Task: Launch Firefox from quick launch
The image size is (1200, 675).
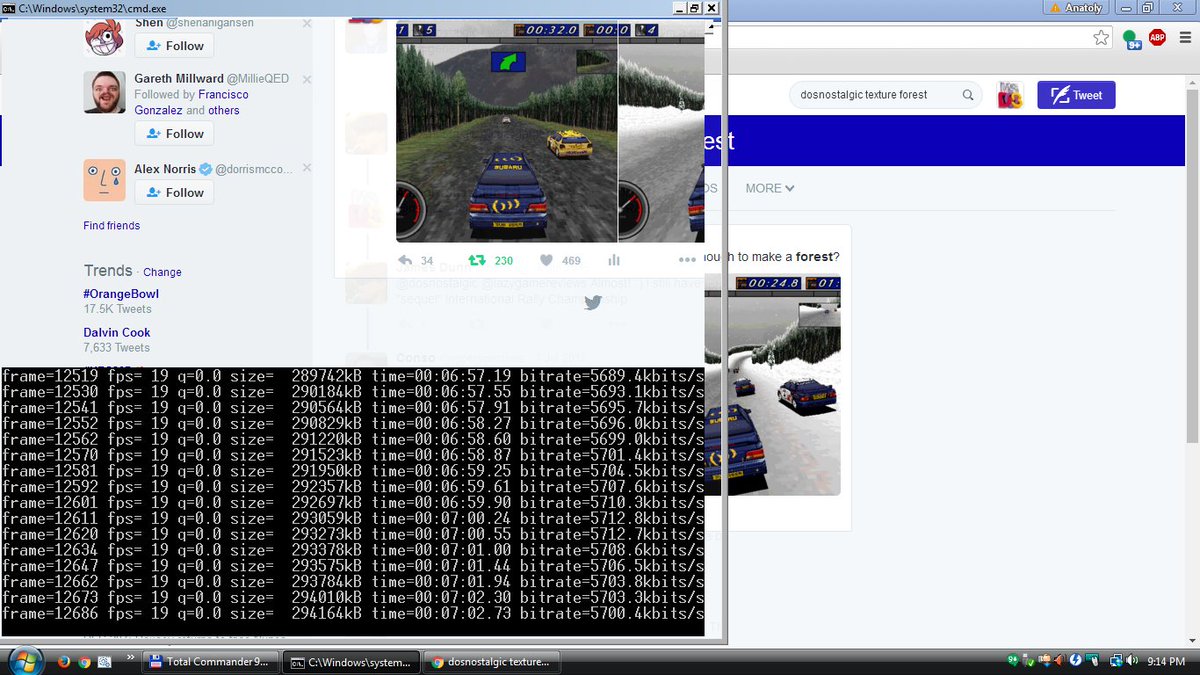Action: [x=63, y=662]
